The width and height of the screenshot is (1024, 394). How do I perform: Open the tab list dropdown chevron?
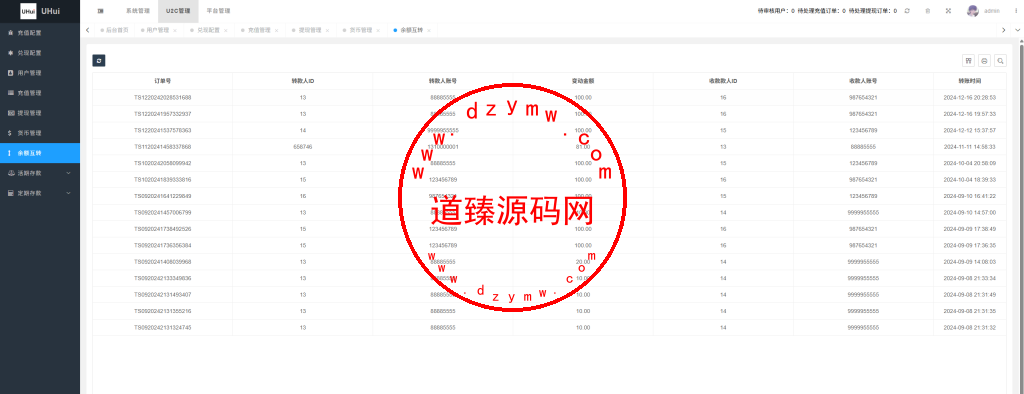point(1017,31)
